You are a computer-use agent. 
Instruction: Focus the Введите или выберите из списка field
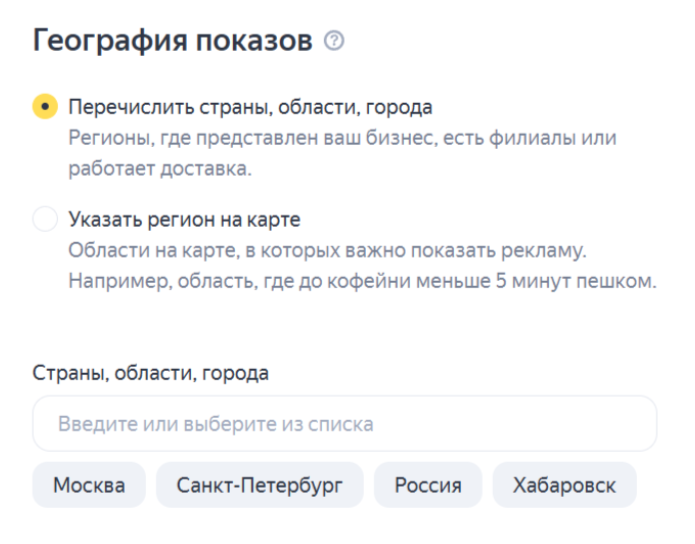[x=344, y=424]
